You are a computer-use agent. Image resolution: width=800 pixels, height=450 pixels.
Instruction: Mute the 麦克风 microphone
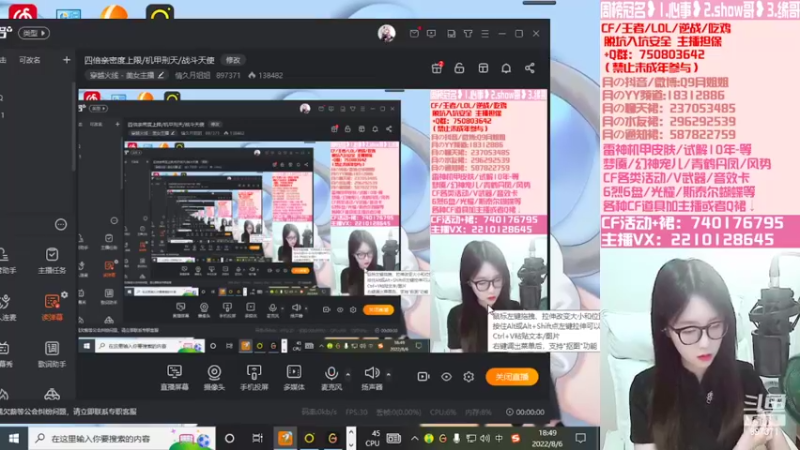tap(331, 378)
